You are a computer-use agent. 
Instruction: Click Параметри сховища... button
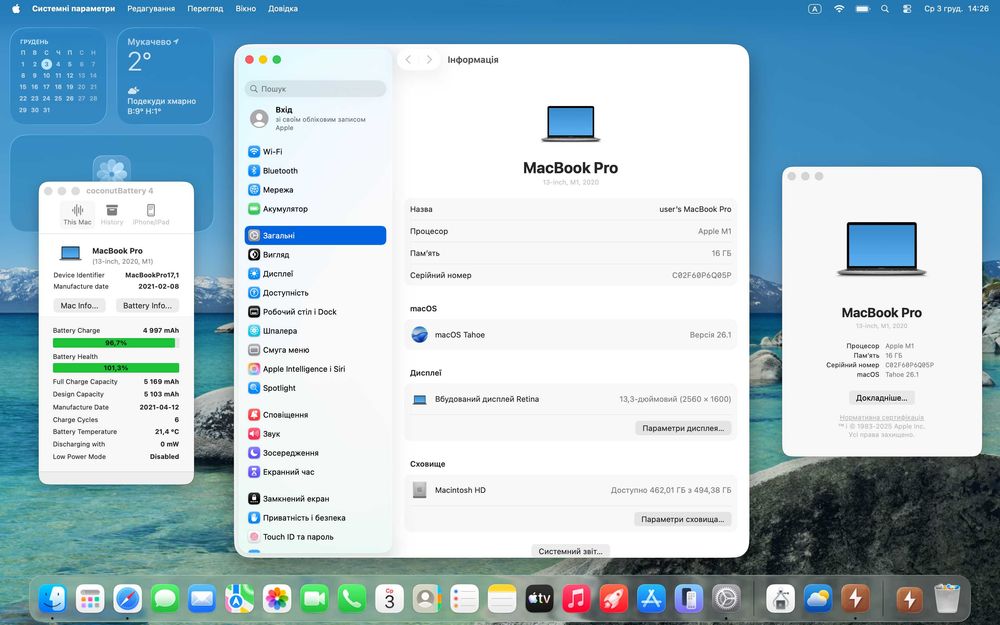click(682, 520)
